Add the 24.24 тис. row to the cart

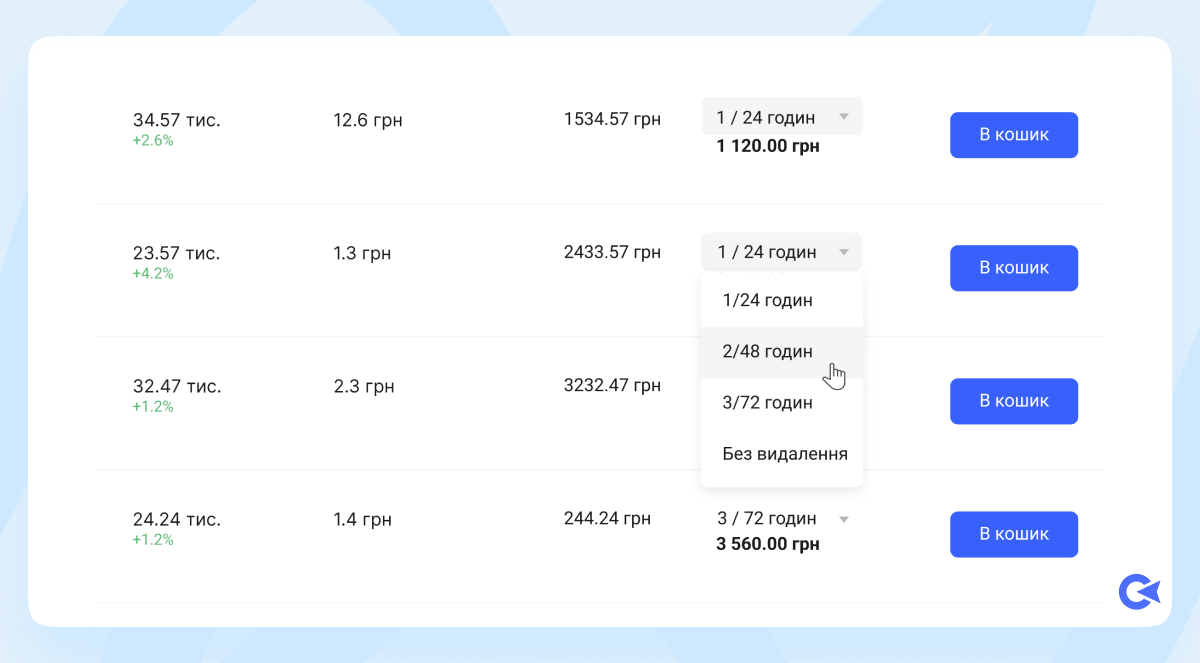coord(1013,534)
